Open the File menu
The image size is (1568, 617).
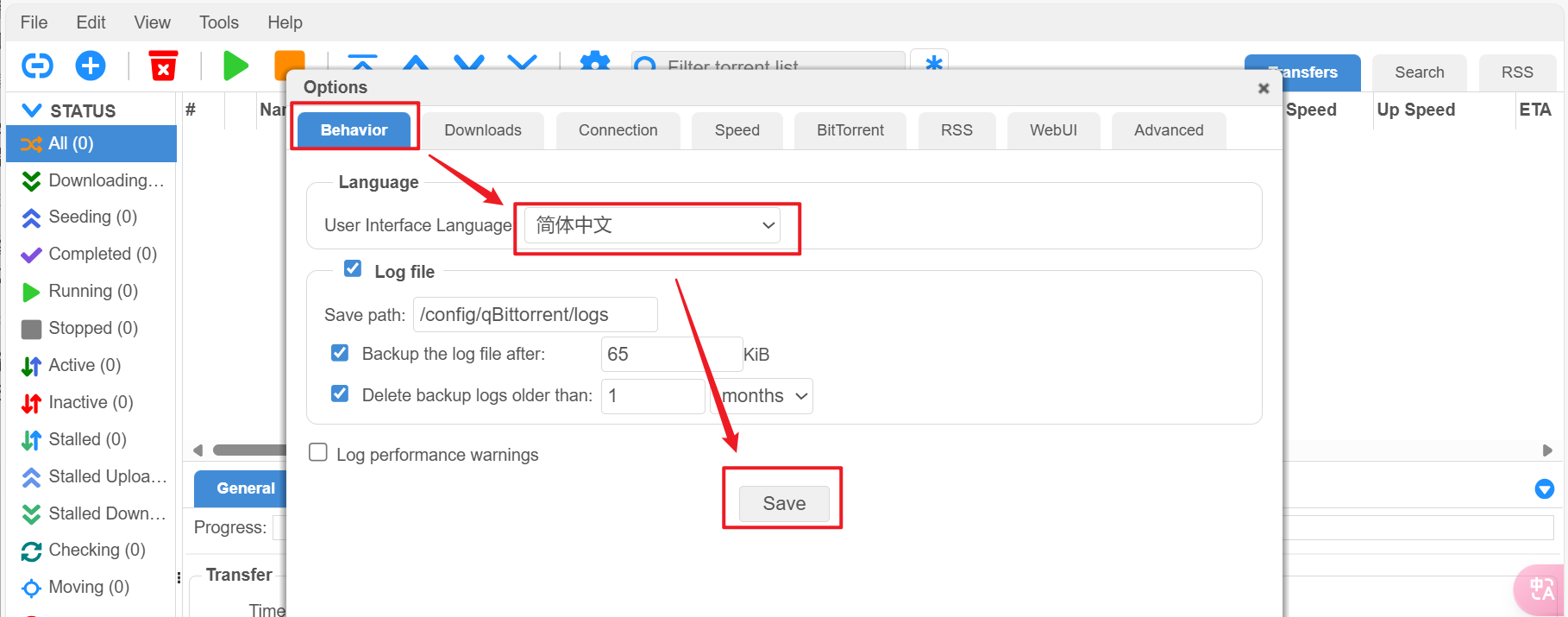click(x=34, y=22)
